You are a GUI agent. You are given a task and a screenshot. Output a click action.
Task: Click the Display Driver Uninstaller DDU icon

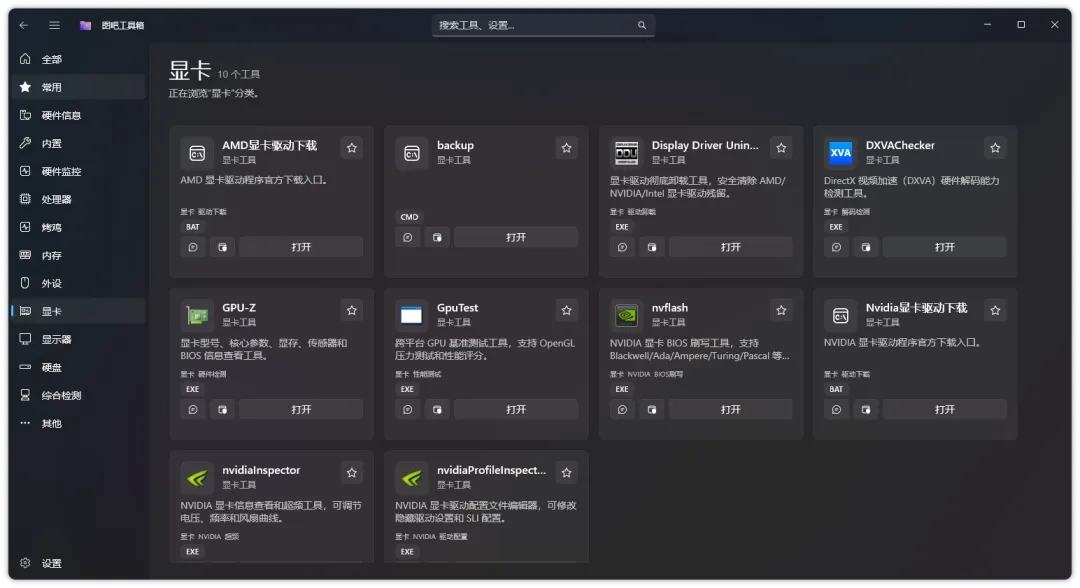627,153
